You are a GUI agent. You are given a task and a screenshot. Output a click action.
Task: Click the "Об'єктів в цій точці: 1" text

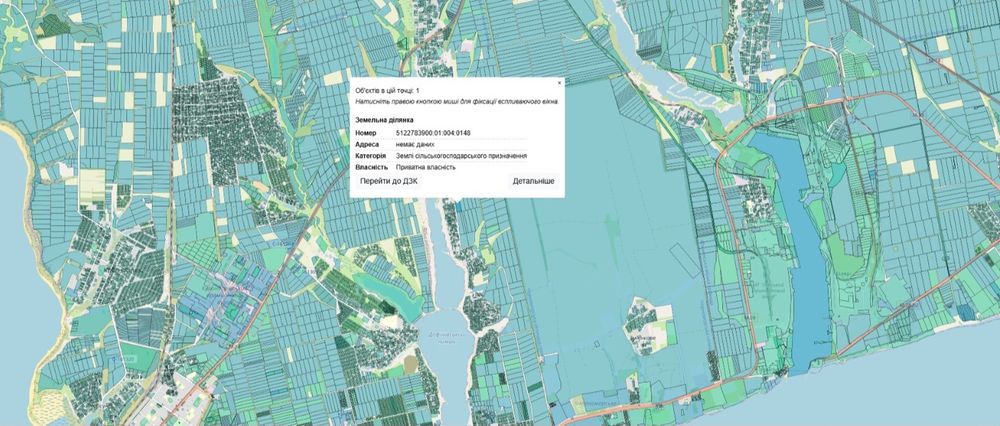point(387,91)
